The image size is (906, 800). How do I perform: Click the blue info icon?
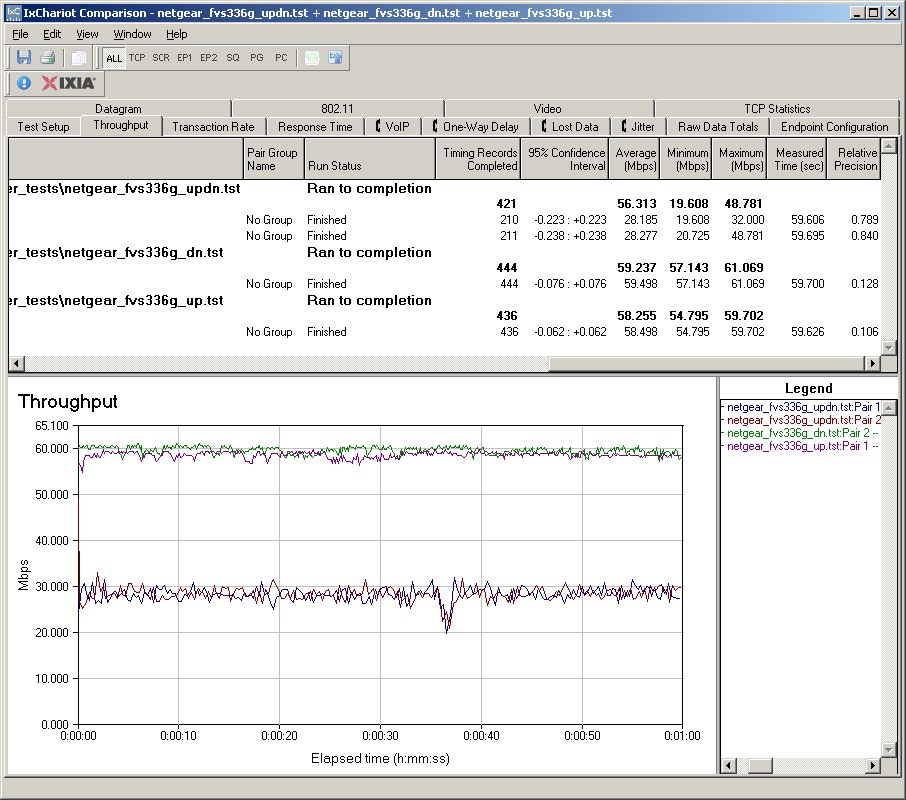tap(24, 83)
